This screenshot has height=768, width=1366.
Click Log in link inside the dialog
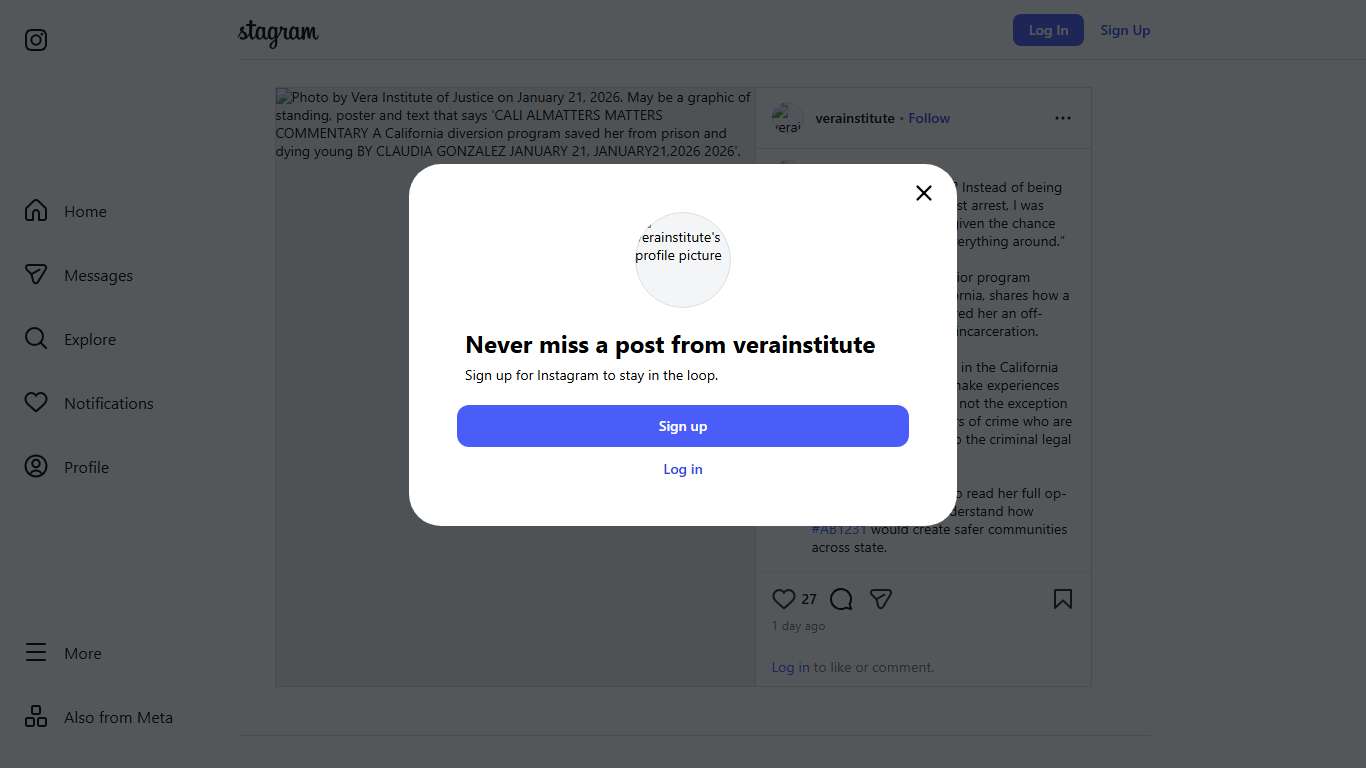click(x=683, y=470)
